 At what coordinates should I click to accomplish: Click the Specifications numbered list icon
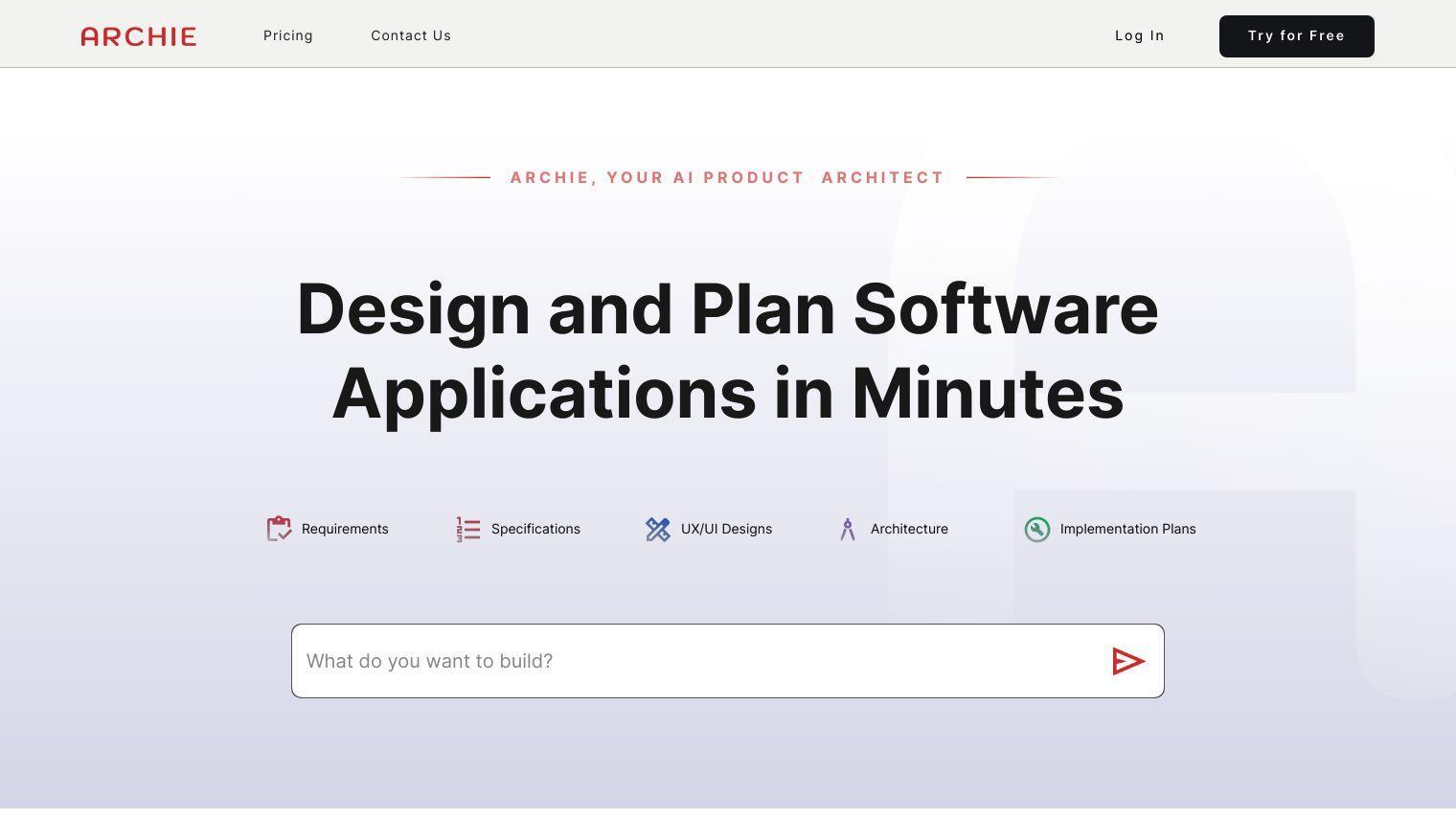(x=467, y=529)
